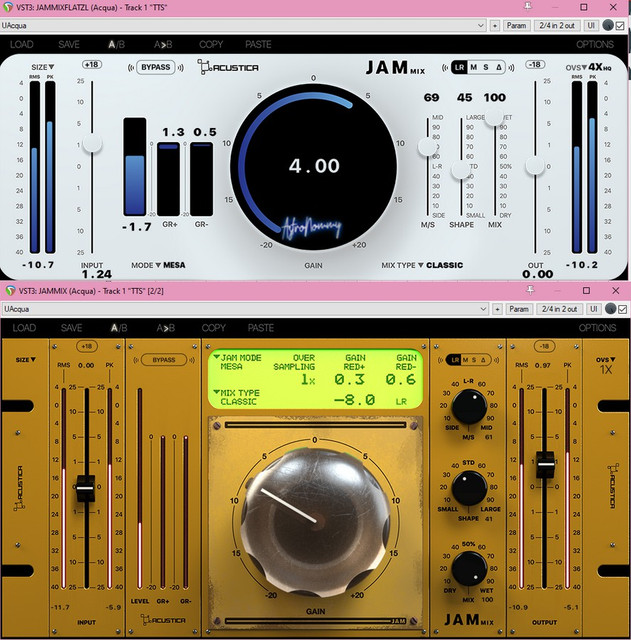The width and height of the screenshot is (631, 640).
Task: Toggle BYPASS in the white JAM plugin
Action: coord(156,67)
